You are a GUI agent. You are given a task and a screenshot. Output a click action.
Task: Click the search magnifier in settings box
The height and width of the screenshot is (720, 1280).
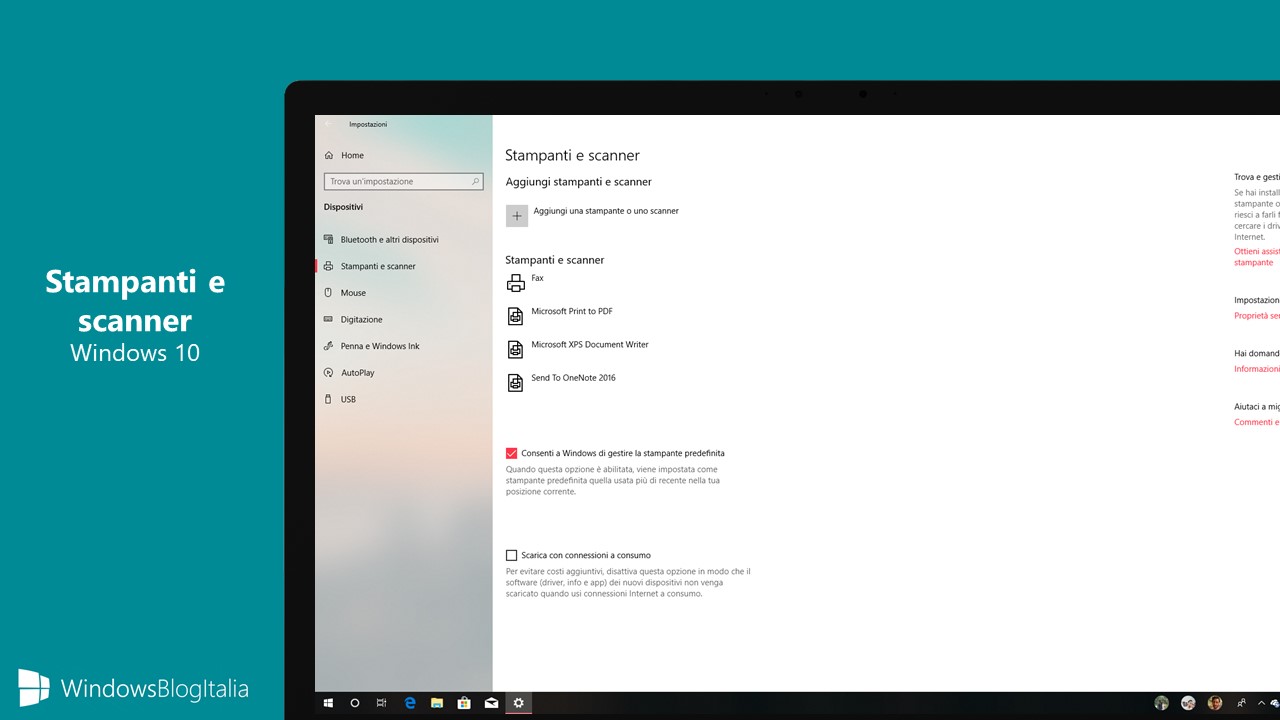(475, 182)
